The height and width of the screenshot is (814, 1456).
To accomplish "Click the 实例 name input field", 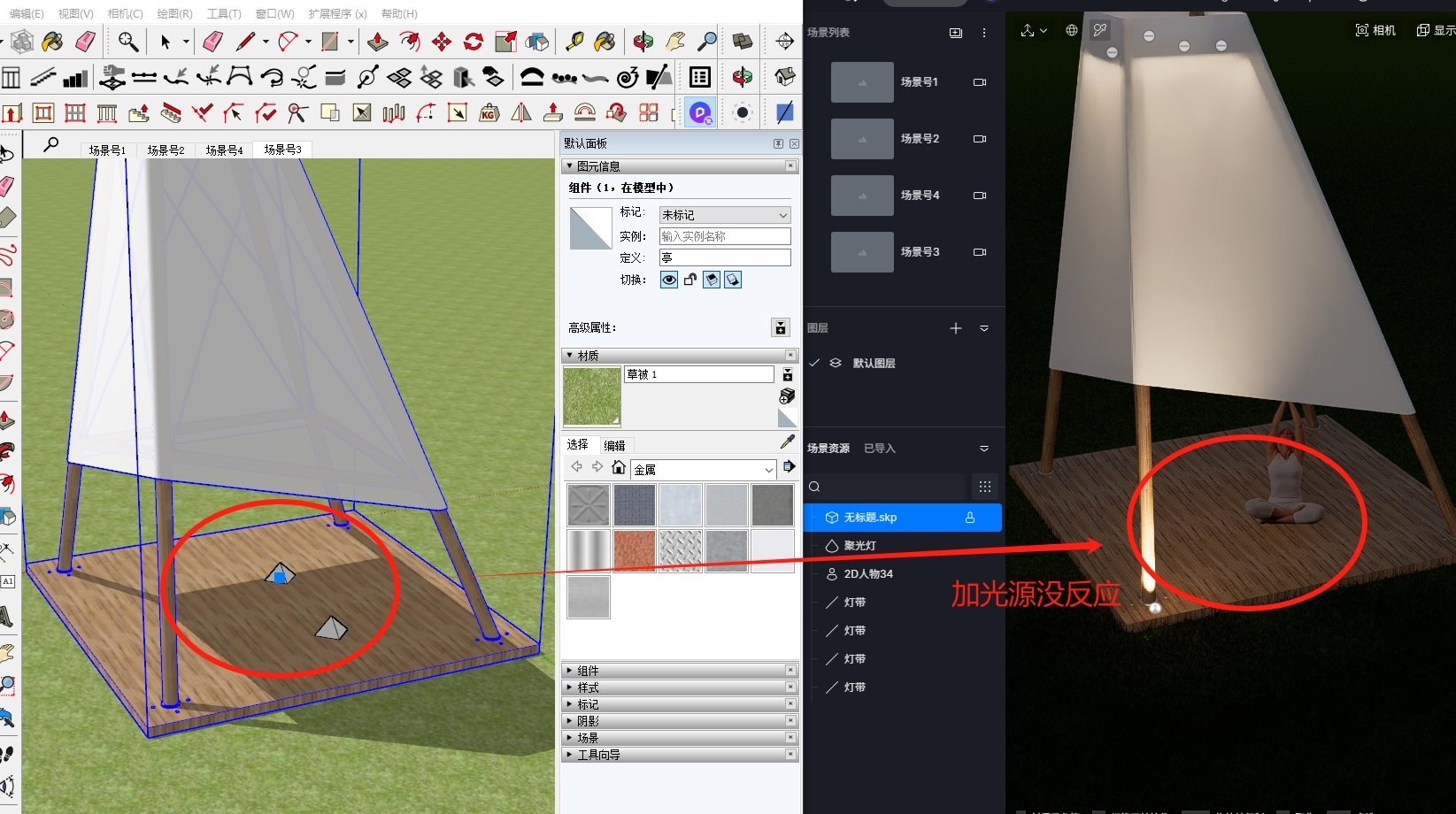I will tap(724, 236).
